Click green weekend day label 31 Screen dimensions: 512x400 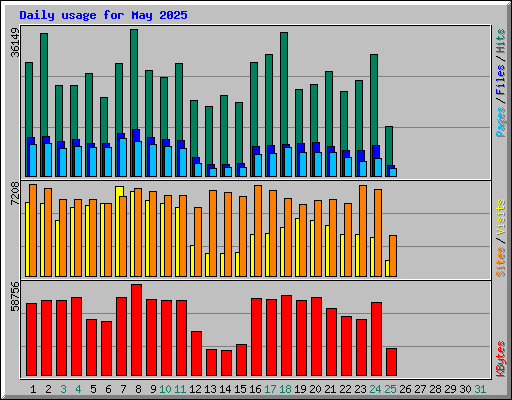(480, 389)
